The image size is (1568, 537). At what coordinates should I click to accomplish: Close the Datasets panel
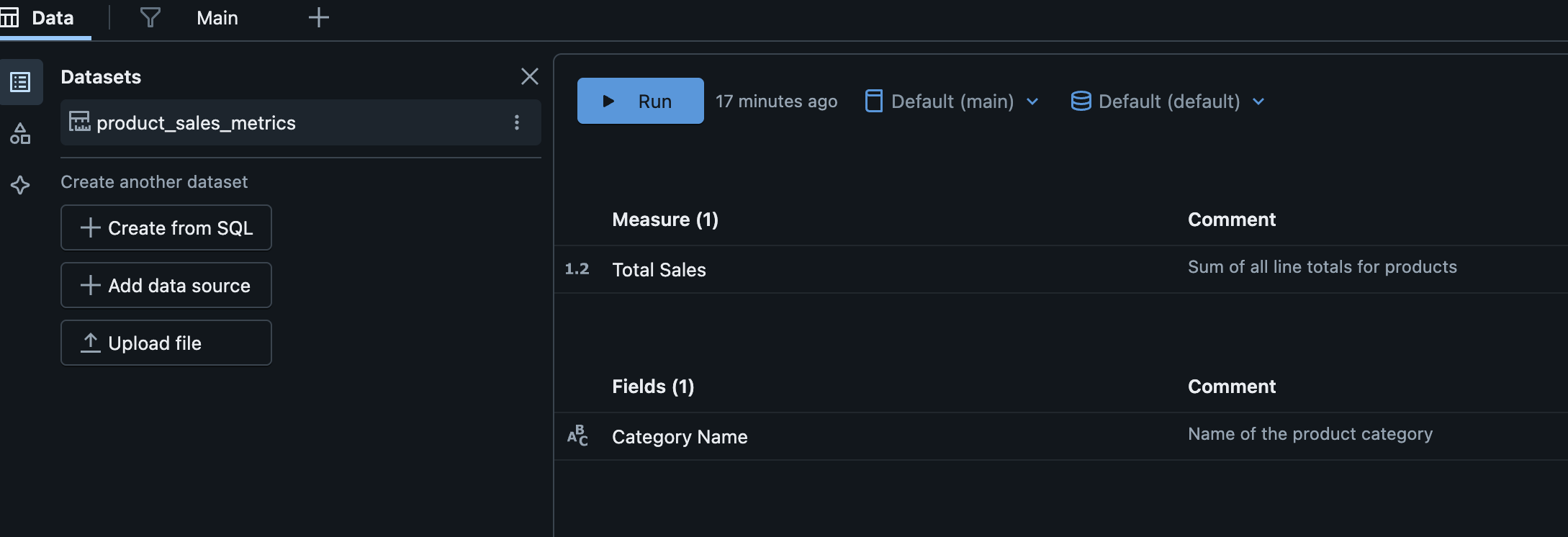tap(529, 76)
